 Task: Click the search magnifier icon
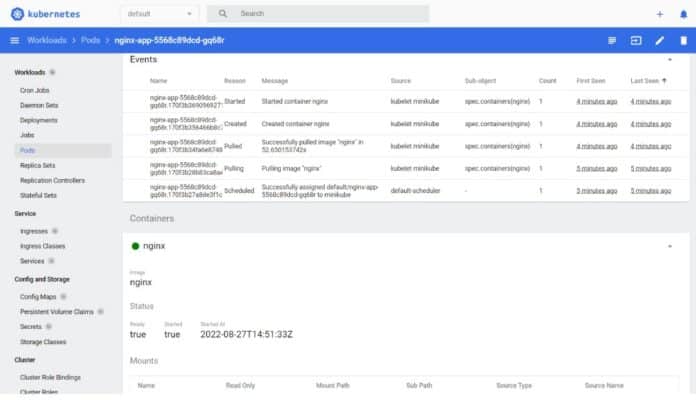coord(222,14)
